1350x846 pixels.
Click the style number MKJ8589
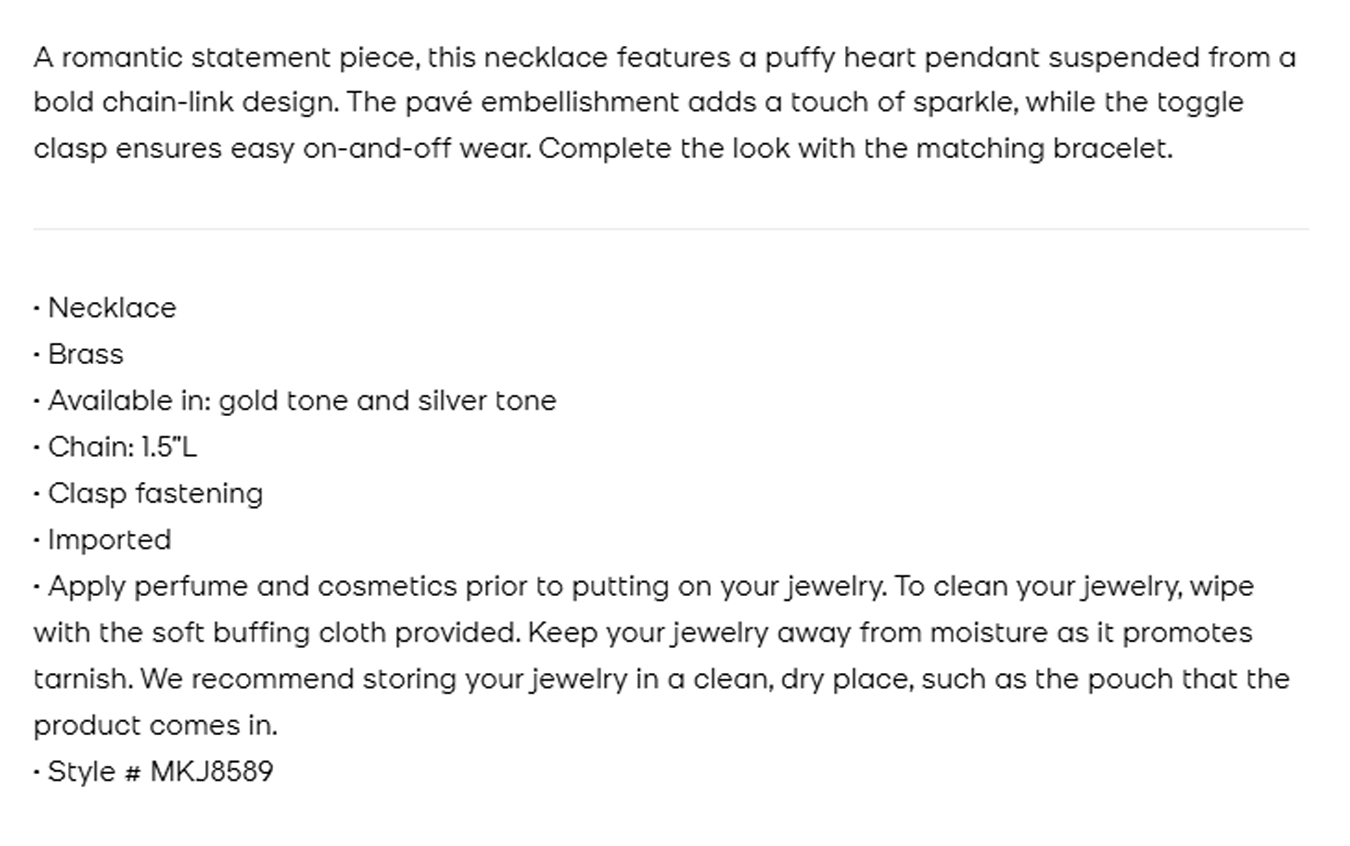(211, 772)
